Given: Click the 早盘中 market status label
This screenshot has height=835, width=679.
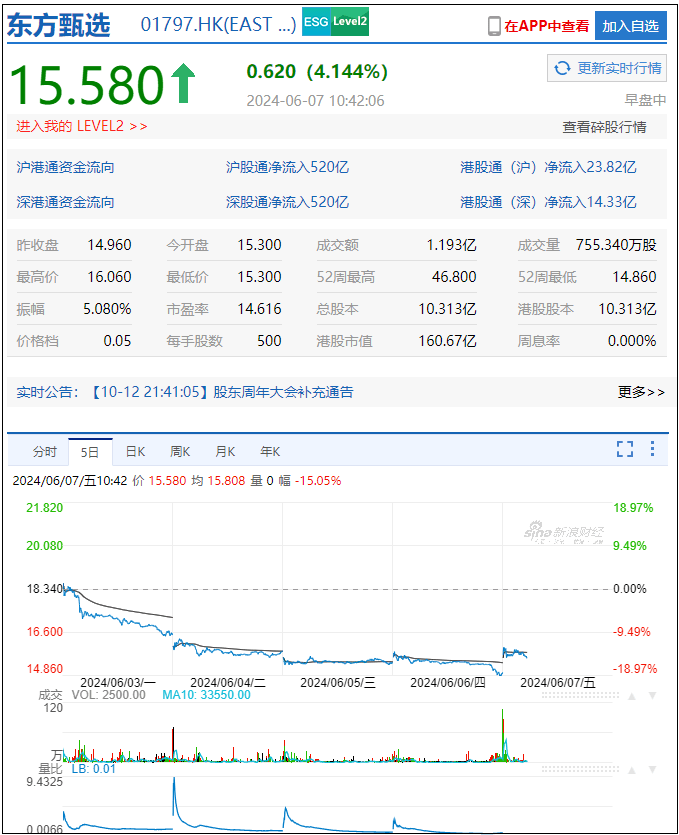Looking at the screenshot, I should (645, 100).
